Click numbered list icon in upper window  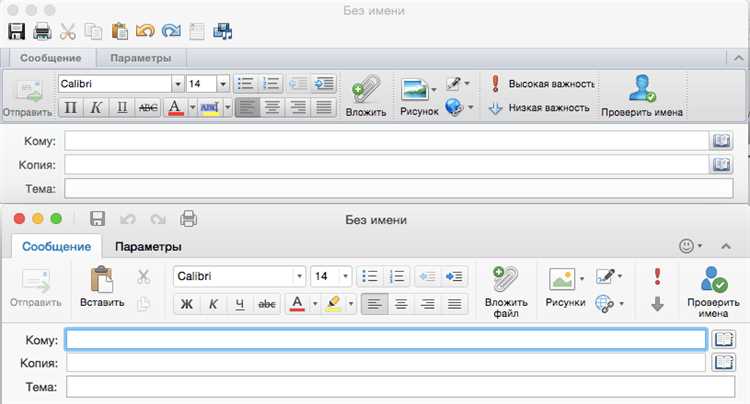[271, 84]
